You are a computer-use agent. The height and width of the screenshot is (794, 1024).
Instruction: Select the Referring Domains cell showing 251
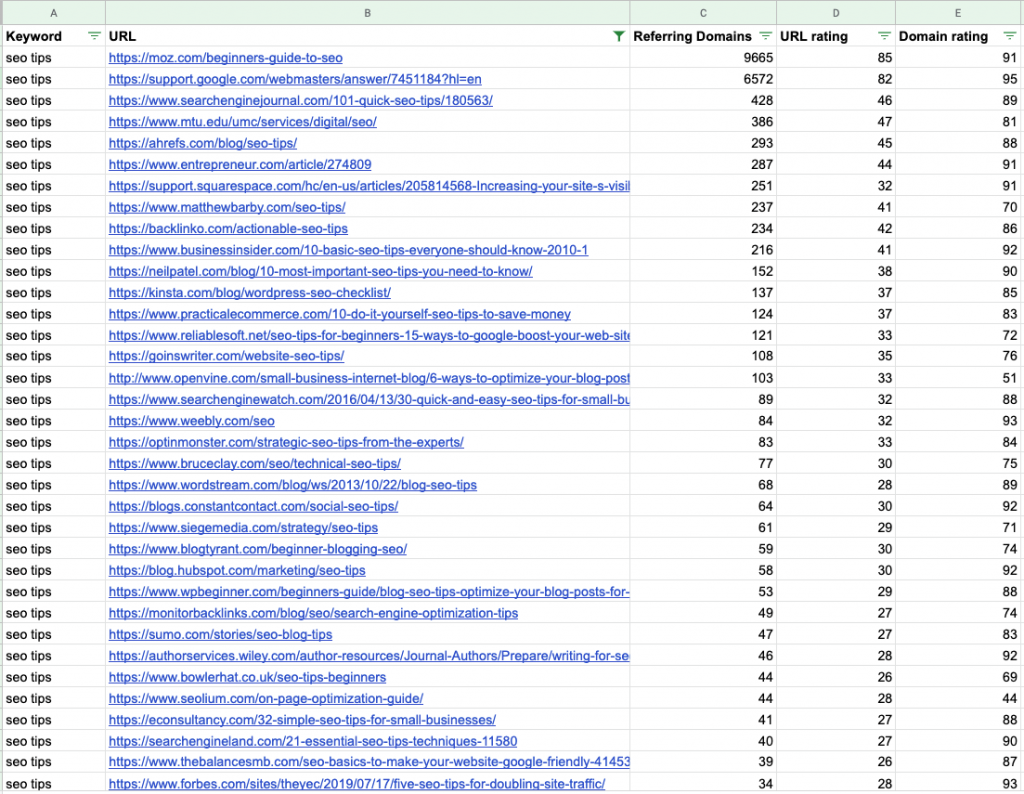click(703, 186)
